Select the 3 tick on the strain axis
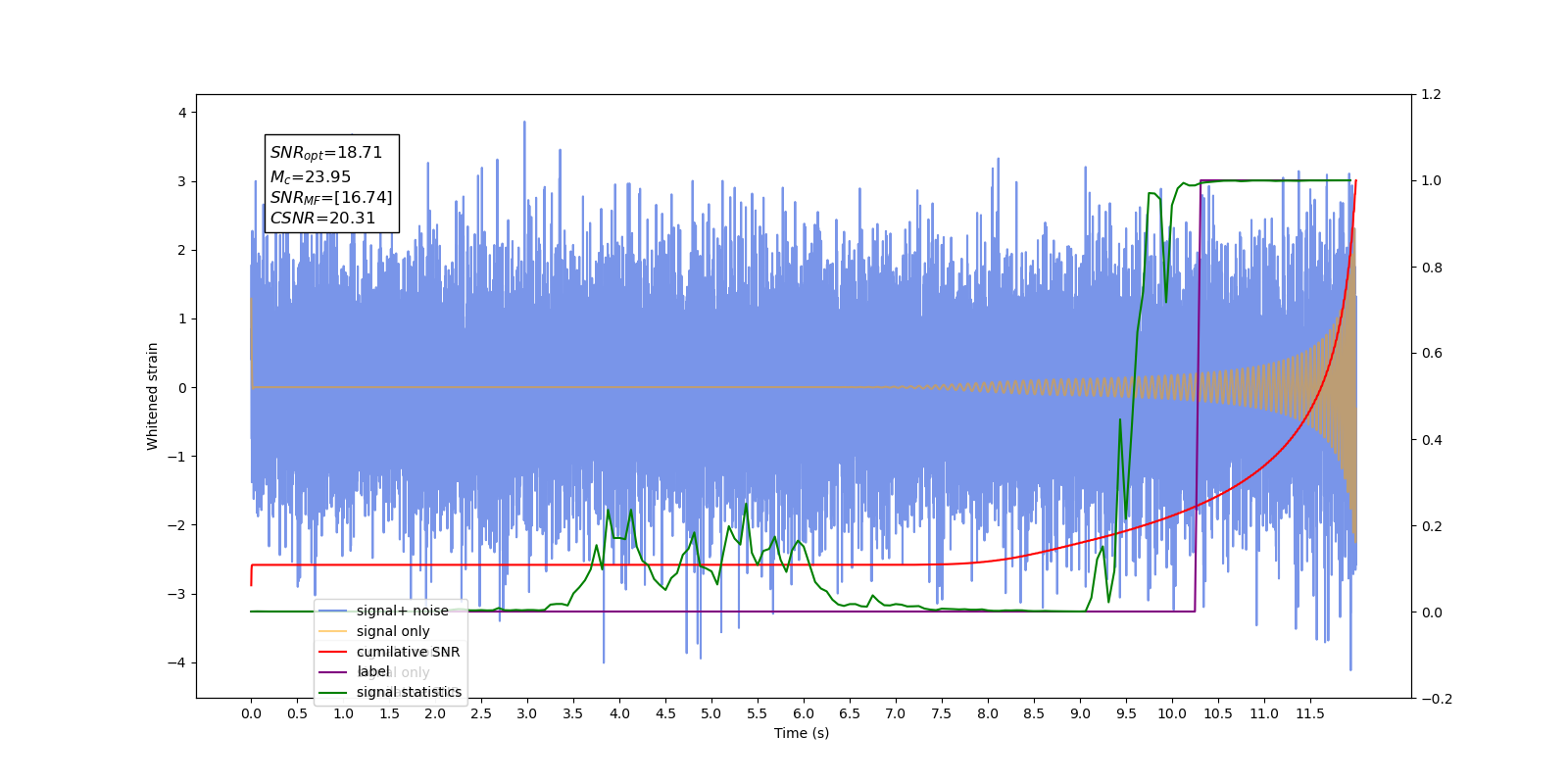Screen dimensions: 1568x784 point(182,181)
